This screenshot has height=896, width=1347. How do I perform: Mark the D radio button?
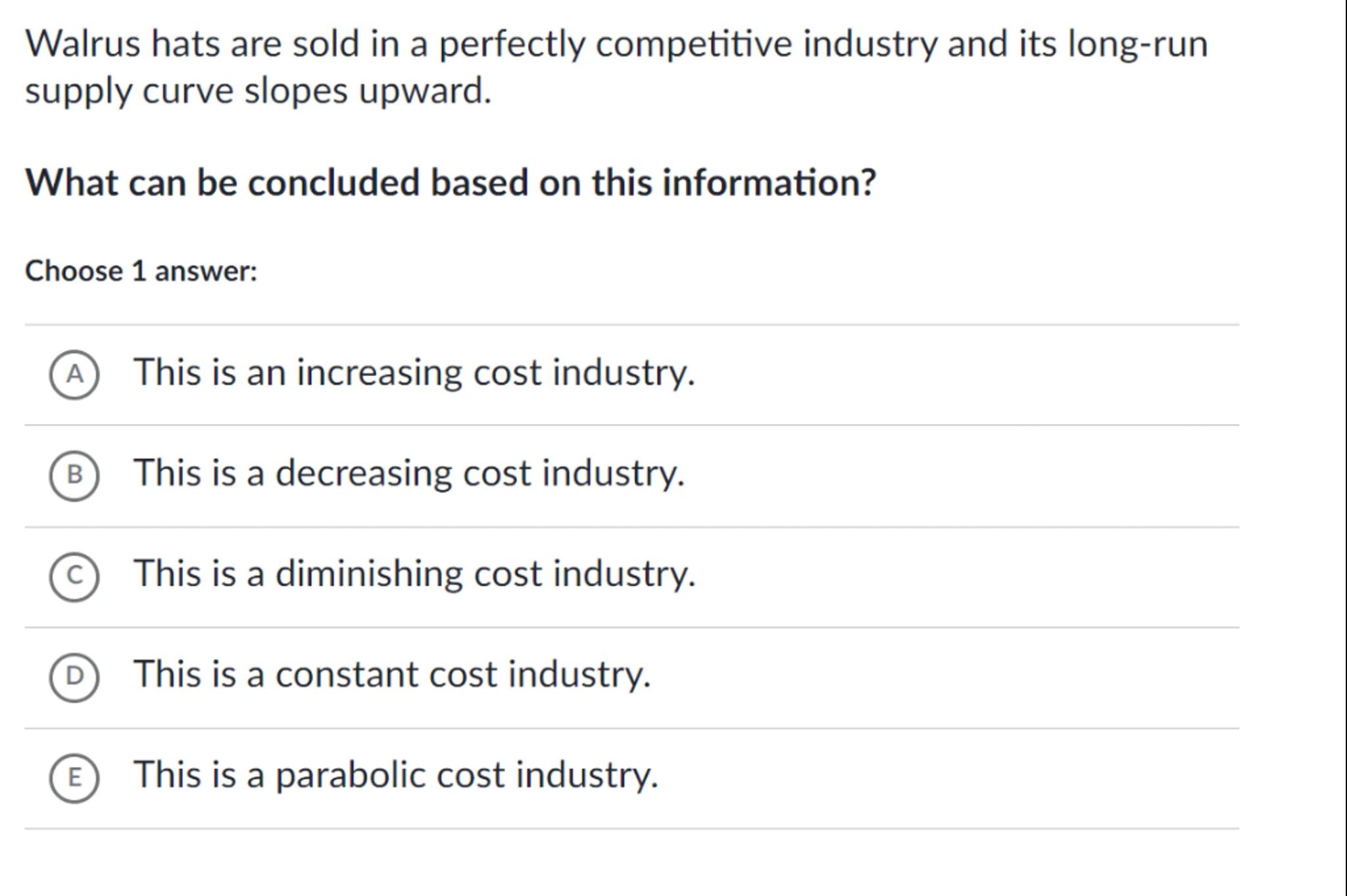coord(74,676)
